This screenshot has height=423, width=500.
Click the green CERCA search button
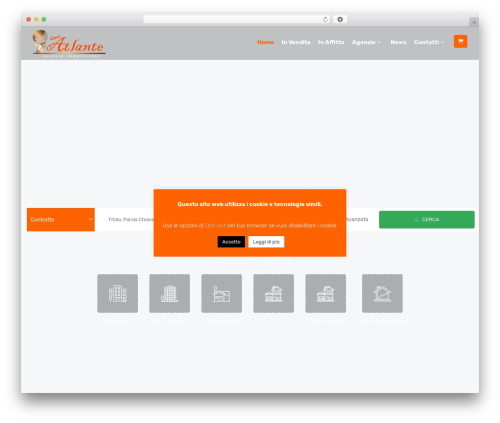(427, 220)
